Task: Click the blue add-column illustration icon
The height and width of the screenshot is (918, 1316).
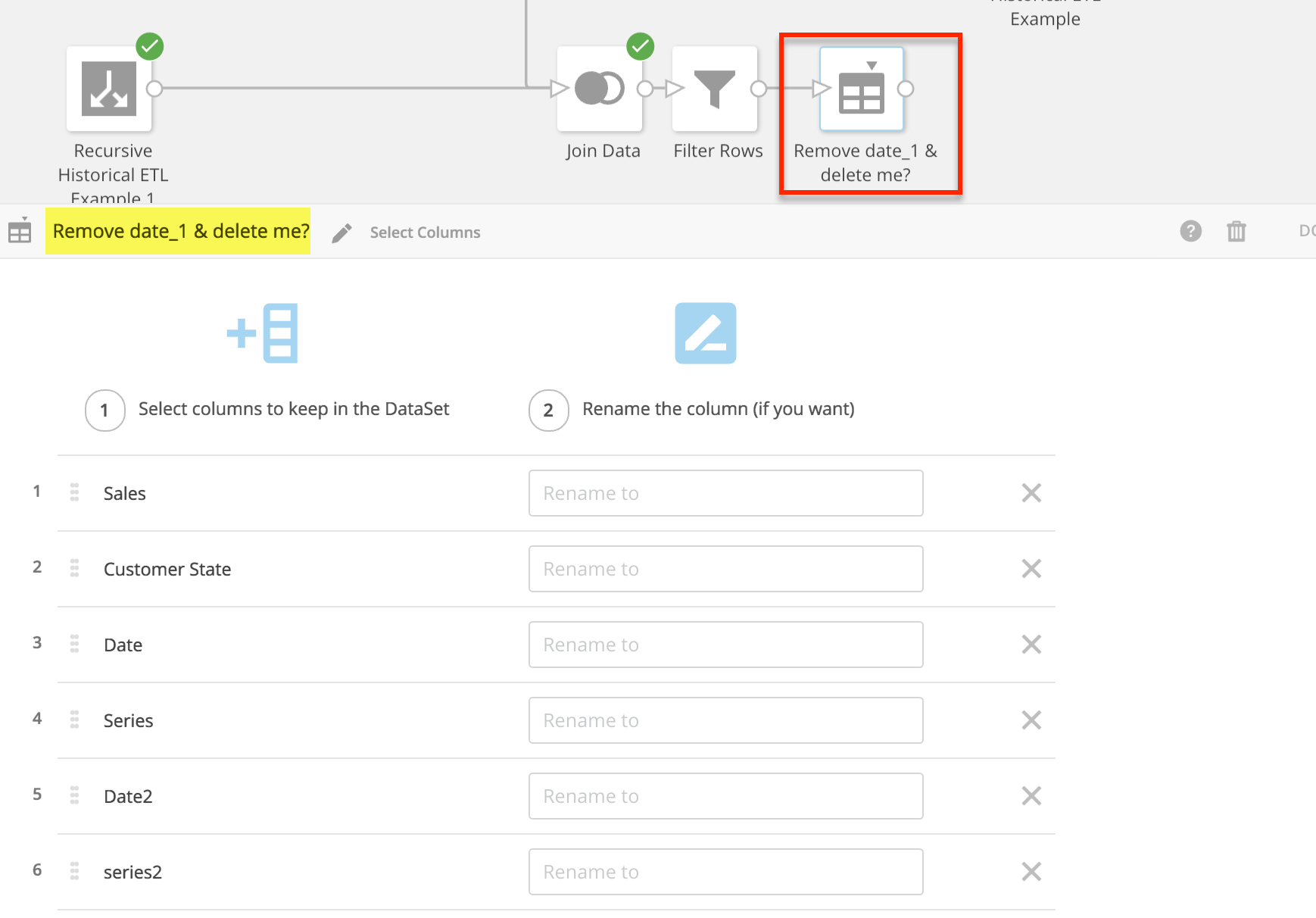Action: (262, 333)
